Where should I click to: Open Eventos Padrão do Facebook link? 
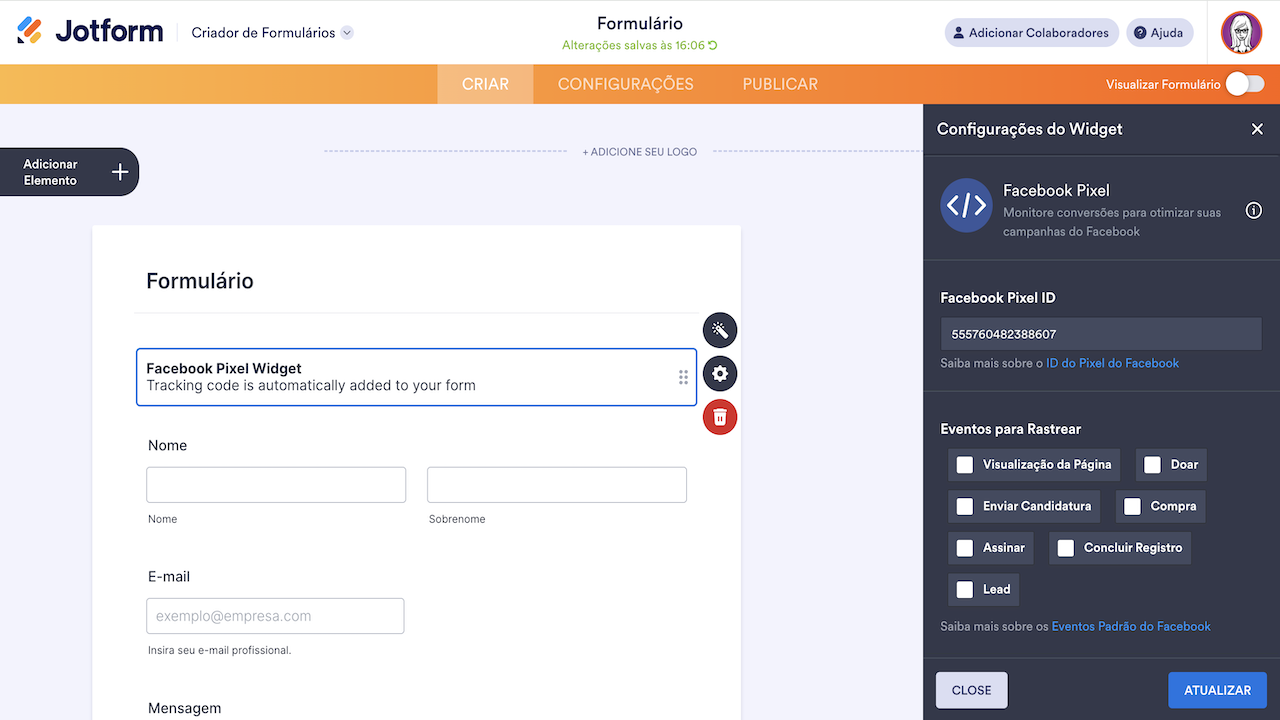point(1131,626)
